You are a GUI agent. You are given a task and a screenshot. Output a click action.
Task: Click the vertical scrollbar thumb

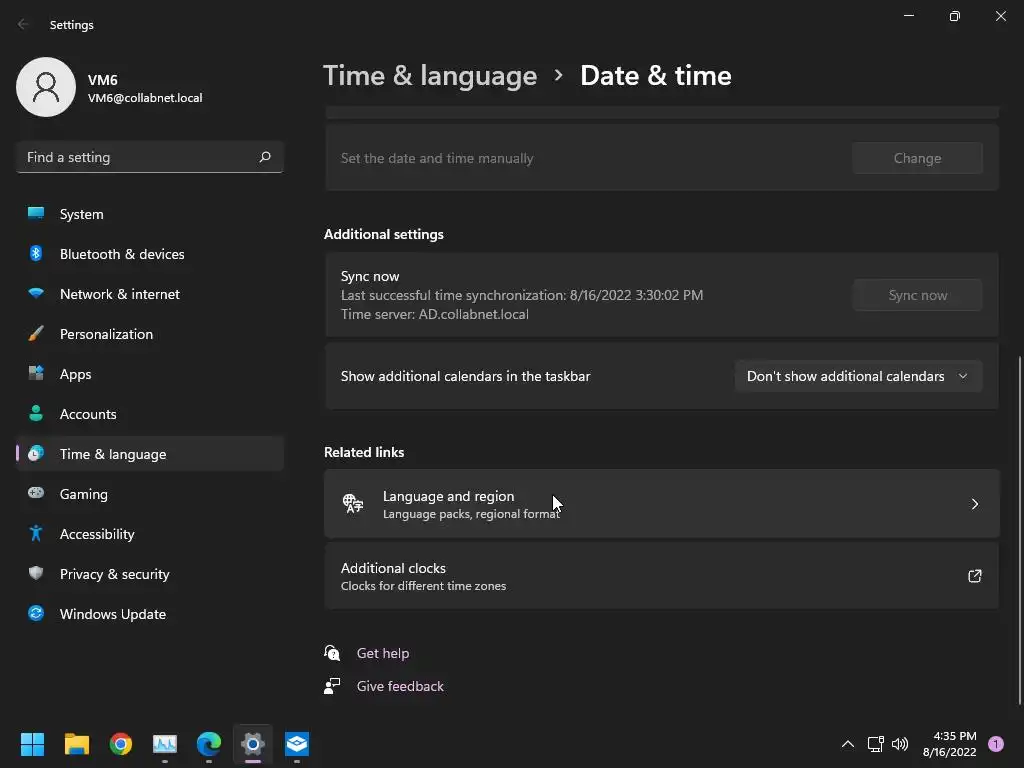pos(1019,530)
